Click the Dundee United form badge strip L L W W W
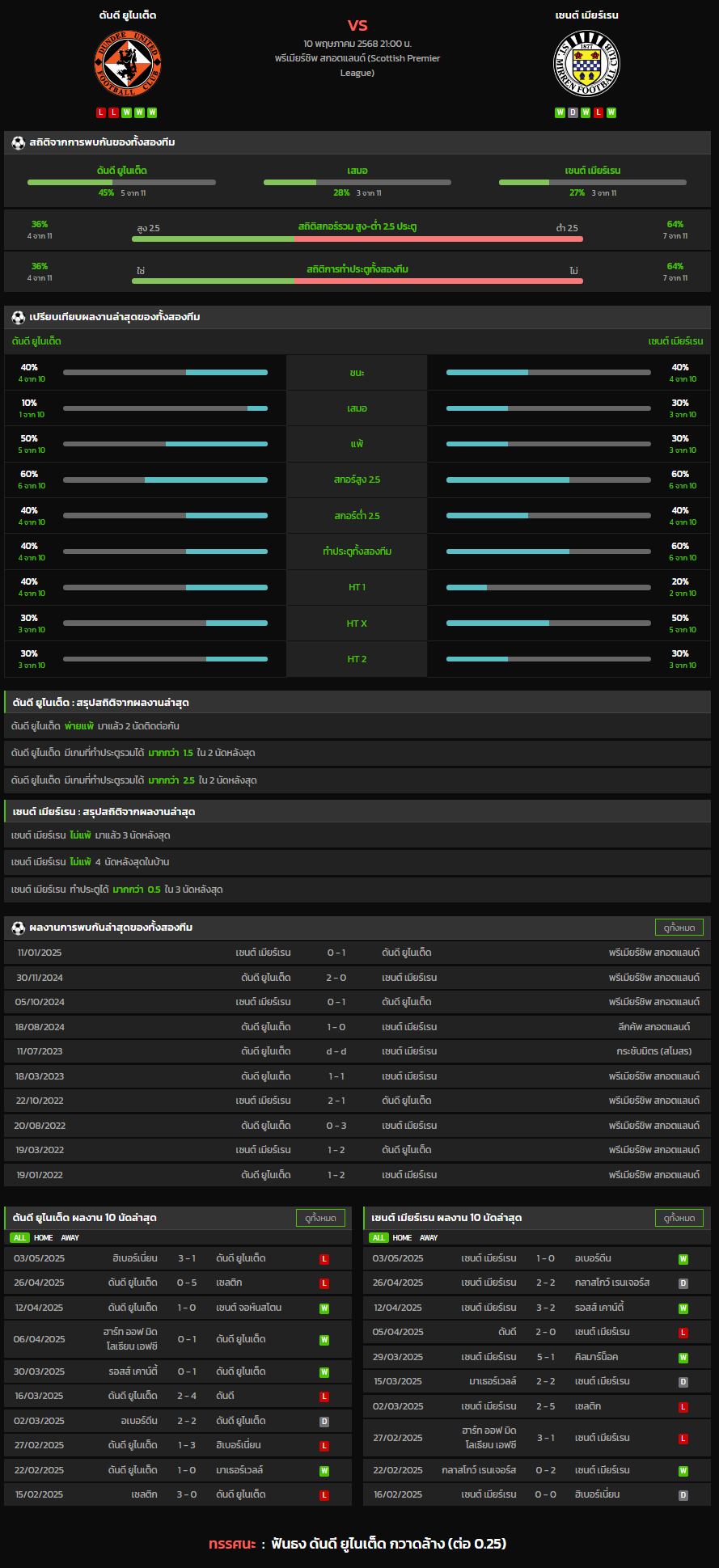719x1568 pixels. [x=128, y=112]
